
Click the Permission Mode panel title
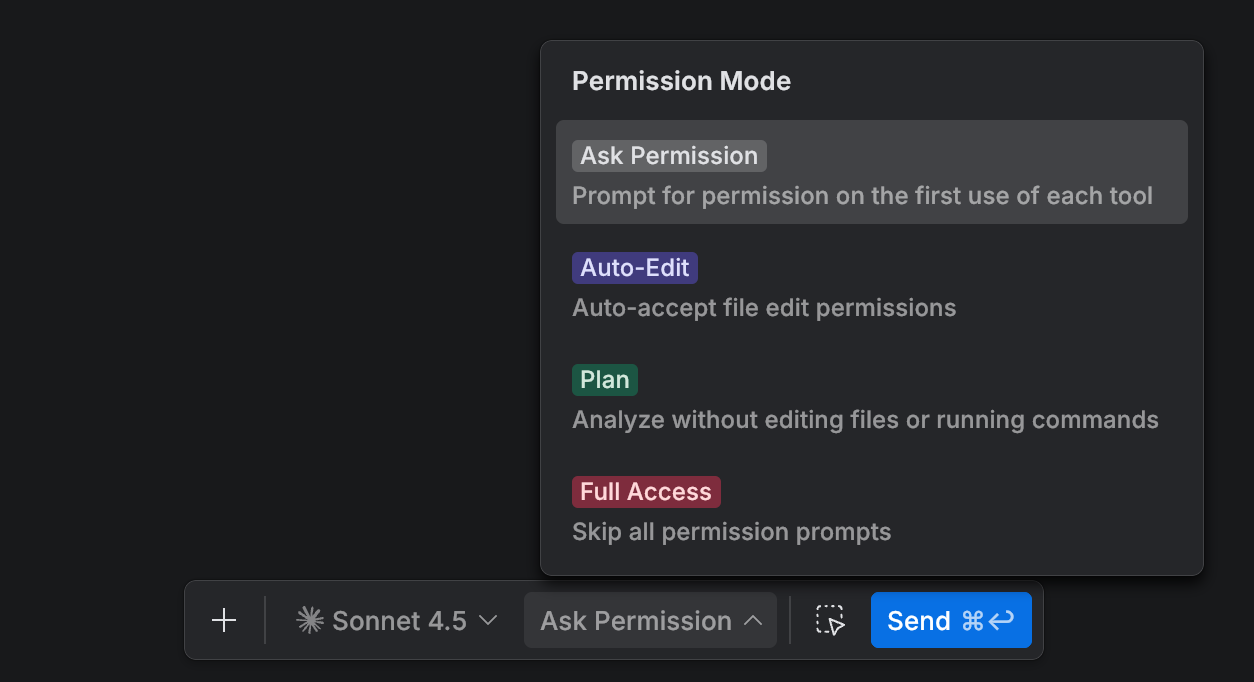(681, 81)
